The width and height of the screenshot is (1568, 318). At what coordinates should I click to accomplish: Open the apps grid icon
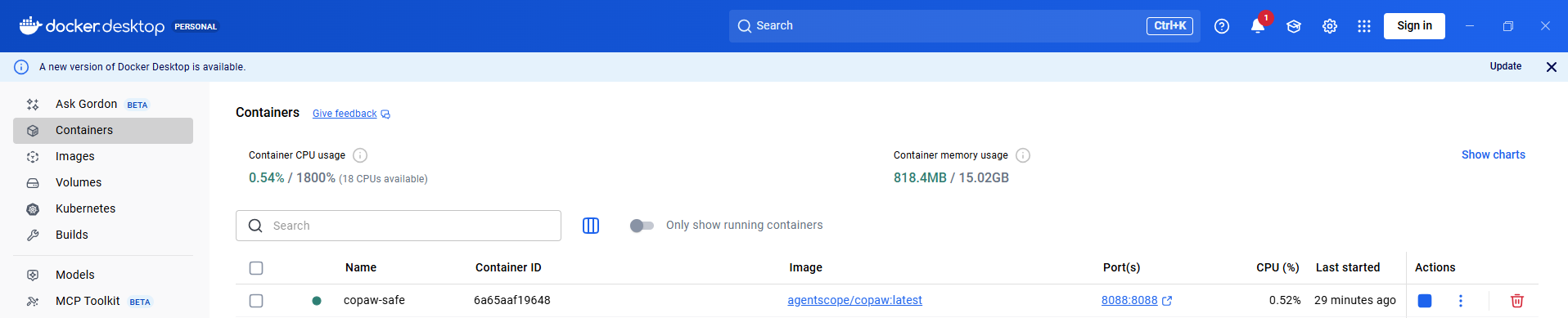tap(1364, 26)
